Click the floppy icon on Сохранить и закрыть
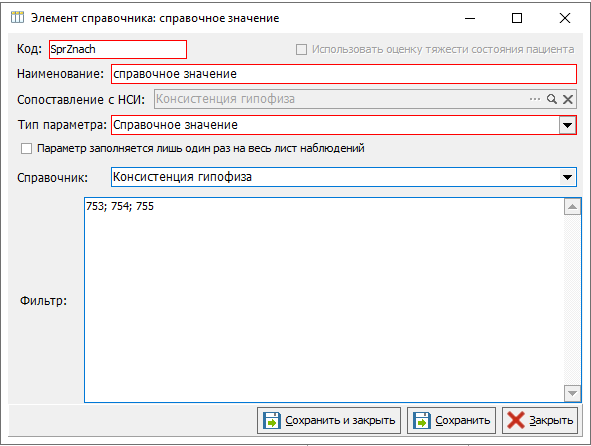The width and height of the screenshot is (591, 446). click(272, 420)
